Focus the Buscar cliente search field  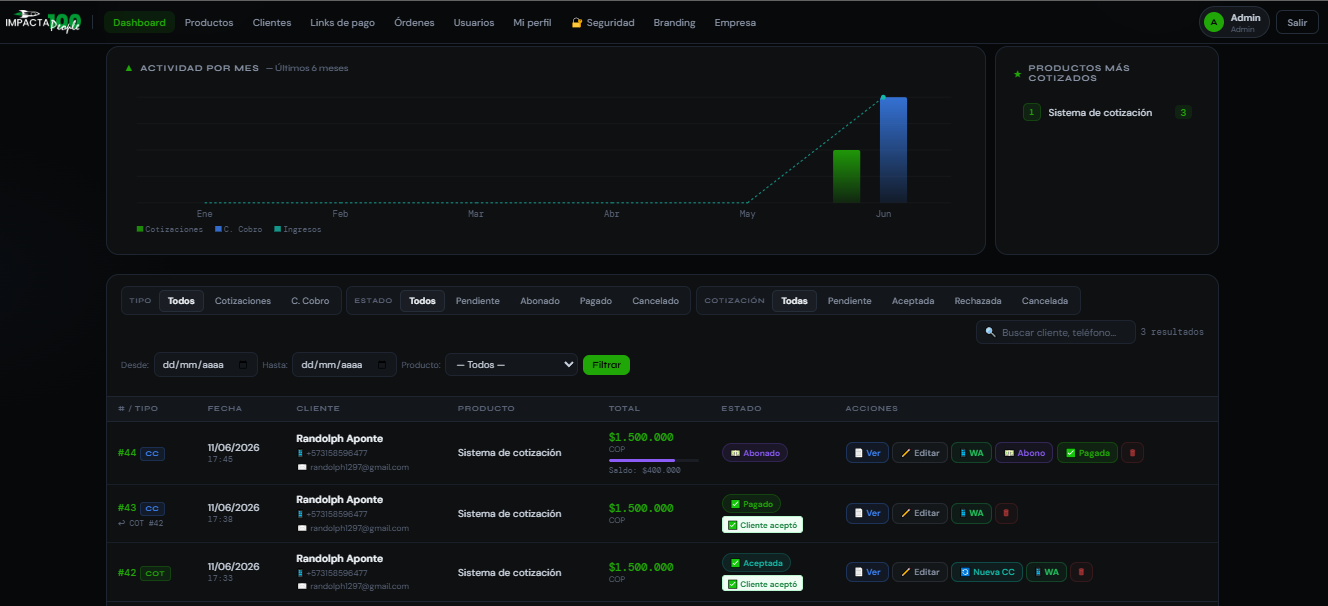pos(1056,332)
